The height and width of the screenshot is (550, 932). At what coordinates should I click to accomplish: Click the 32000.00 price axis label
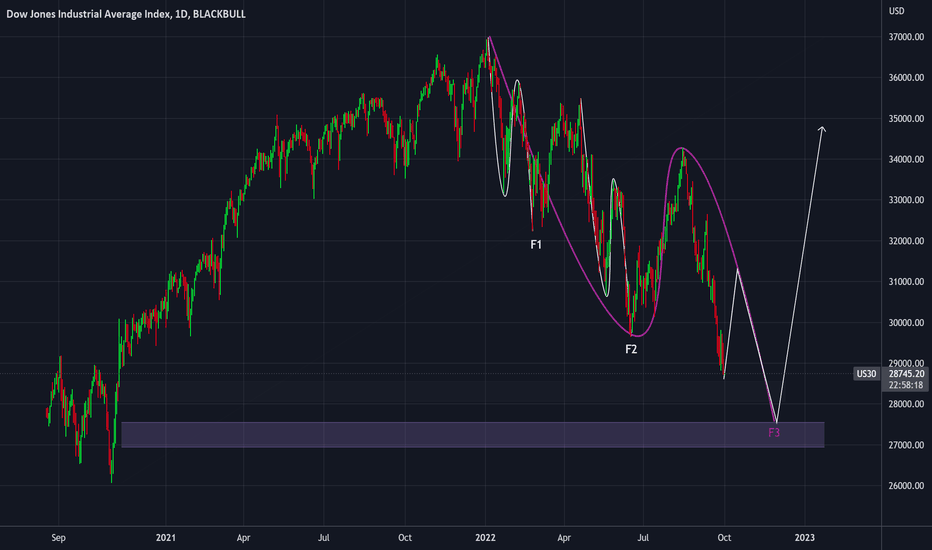906,241
